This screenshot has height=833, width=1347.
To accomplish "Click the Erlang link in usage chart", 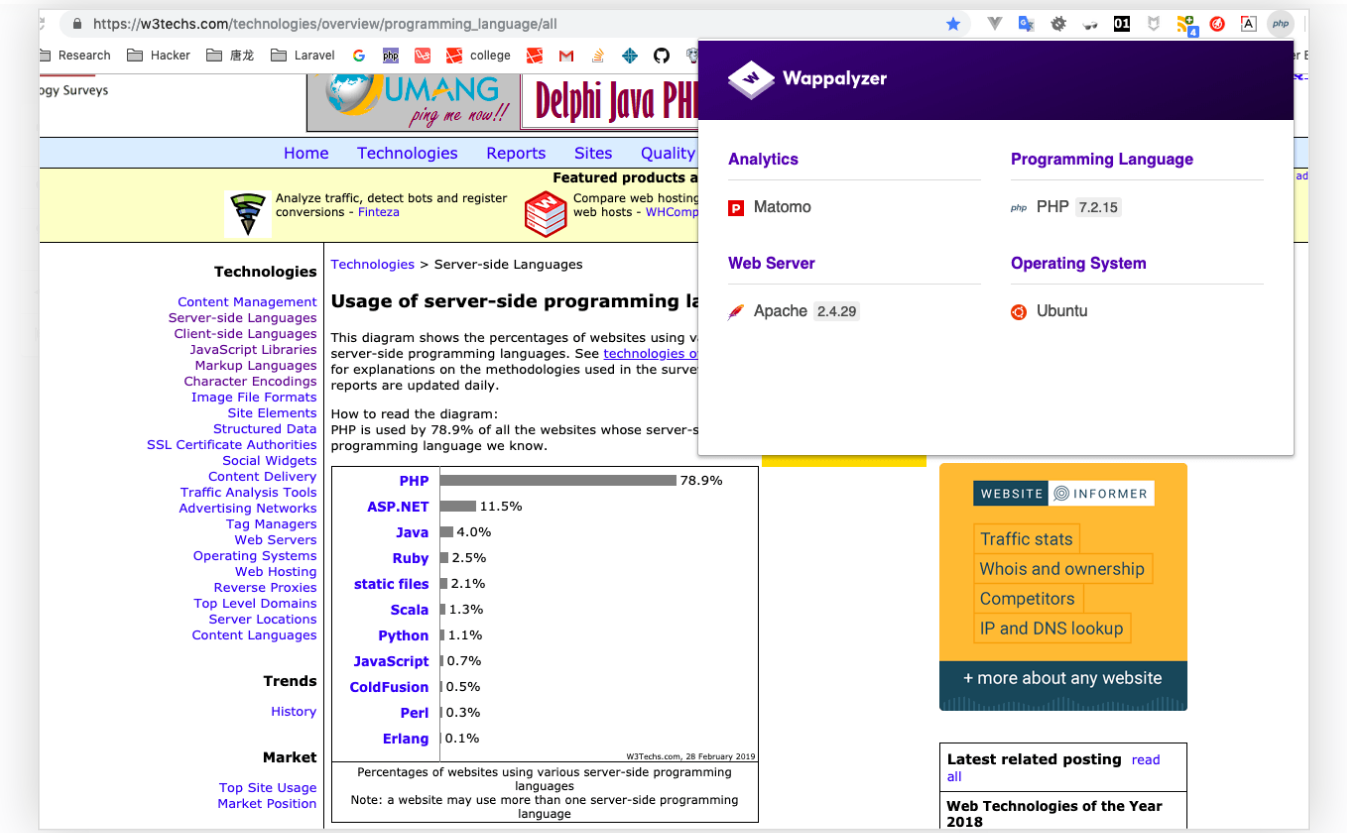I will pyautogui.click(x=405, y=739).
